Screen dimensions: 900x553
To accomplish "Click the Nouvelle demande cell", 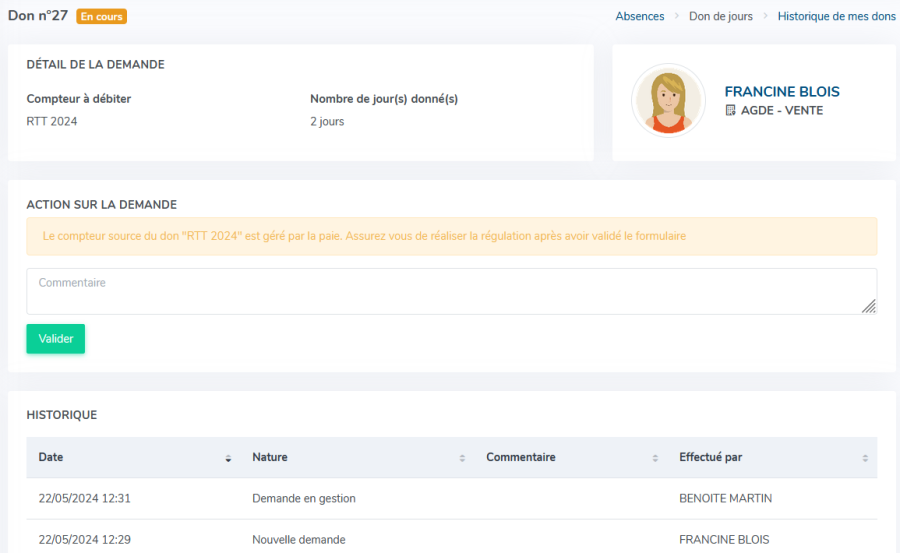I will (298, 540).
